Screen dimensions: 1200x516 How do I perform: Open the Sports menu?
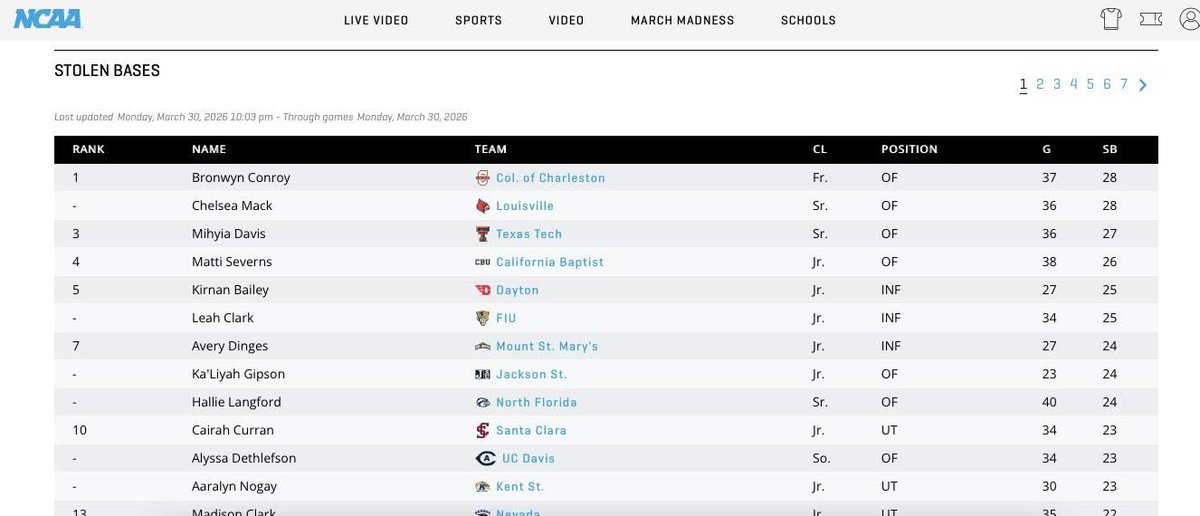(x=478, y=20)
